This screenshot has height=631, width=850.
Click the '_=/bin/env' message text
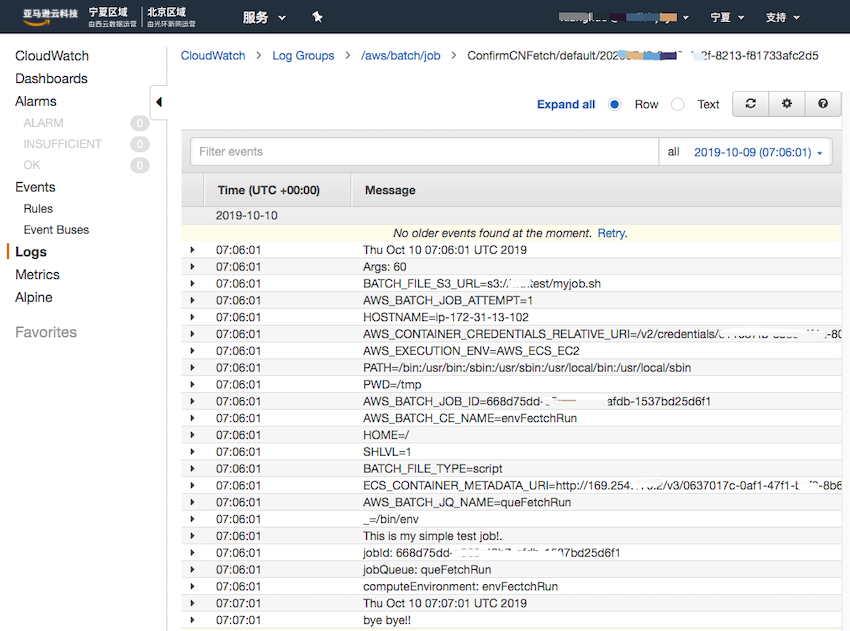(x=391, y=519)
